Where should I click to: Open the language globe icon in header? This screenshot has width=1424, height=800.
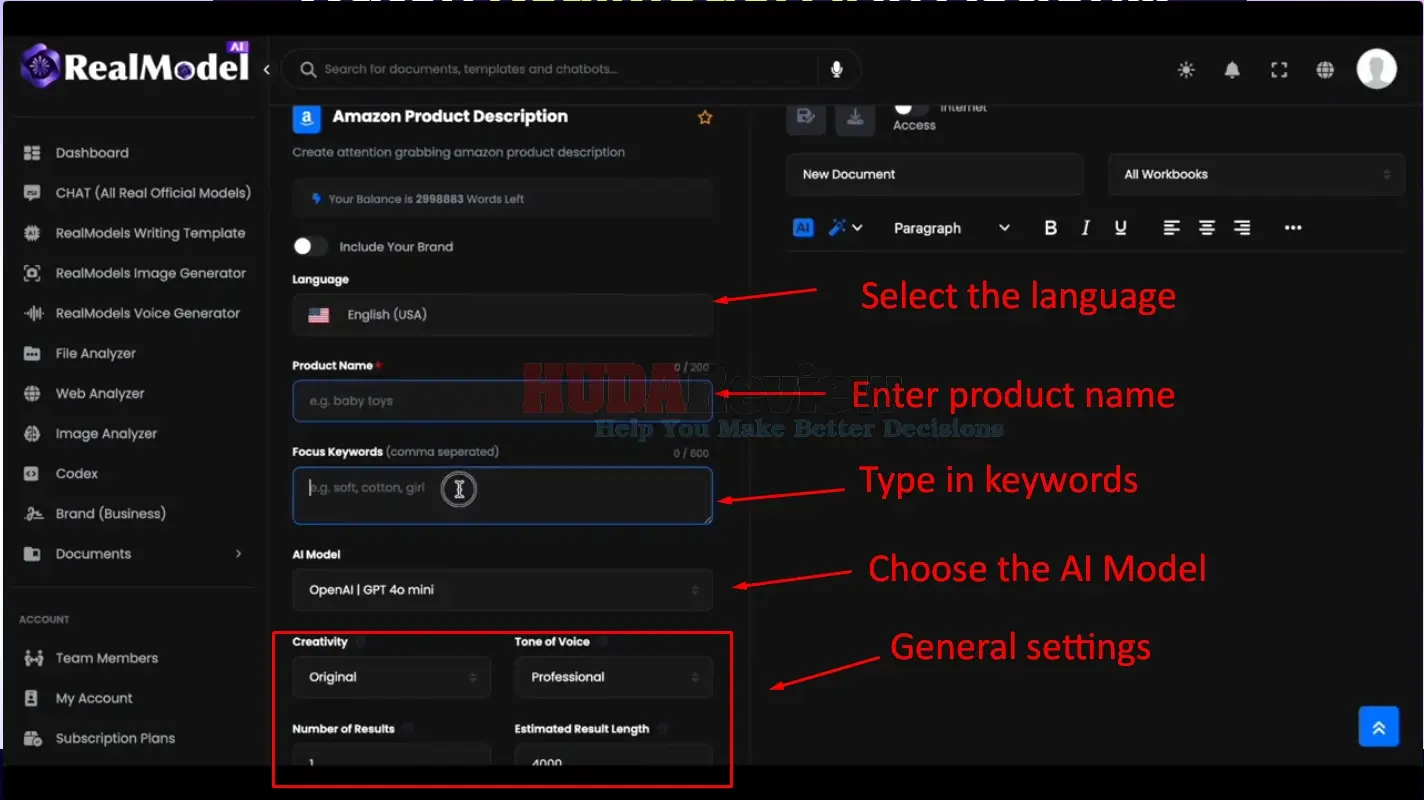coord(1325,70)
